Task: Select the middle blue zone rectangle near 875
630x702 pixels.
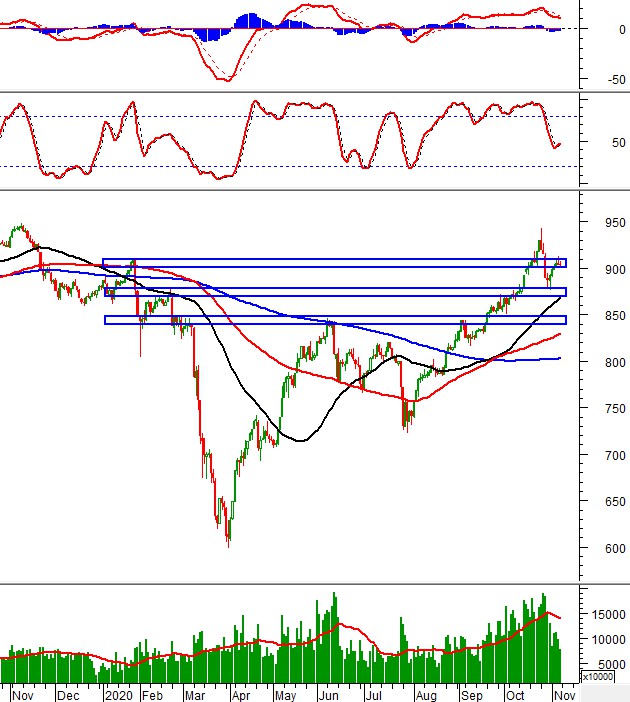Action: click(x=334, y=292)
